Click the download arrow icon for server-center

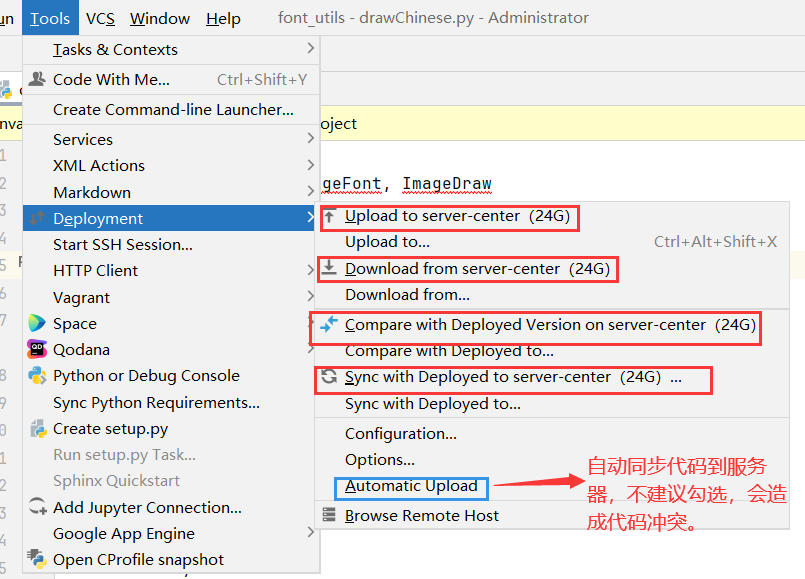[329, 268]
